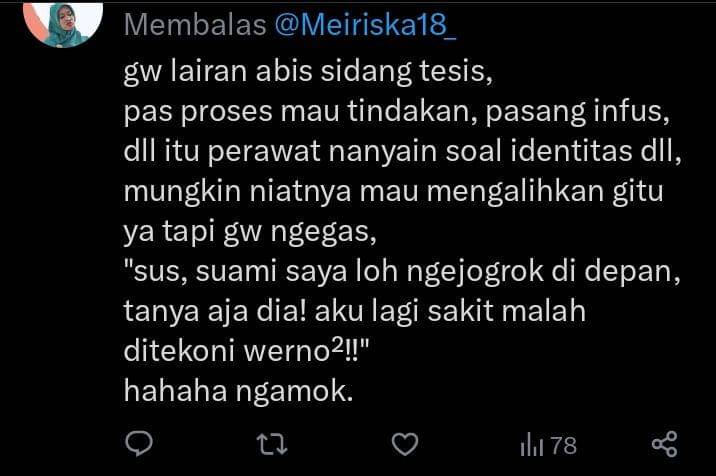Click the closing line "hahaha ngamok."

[238, 391]
